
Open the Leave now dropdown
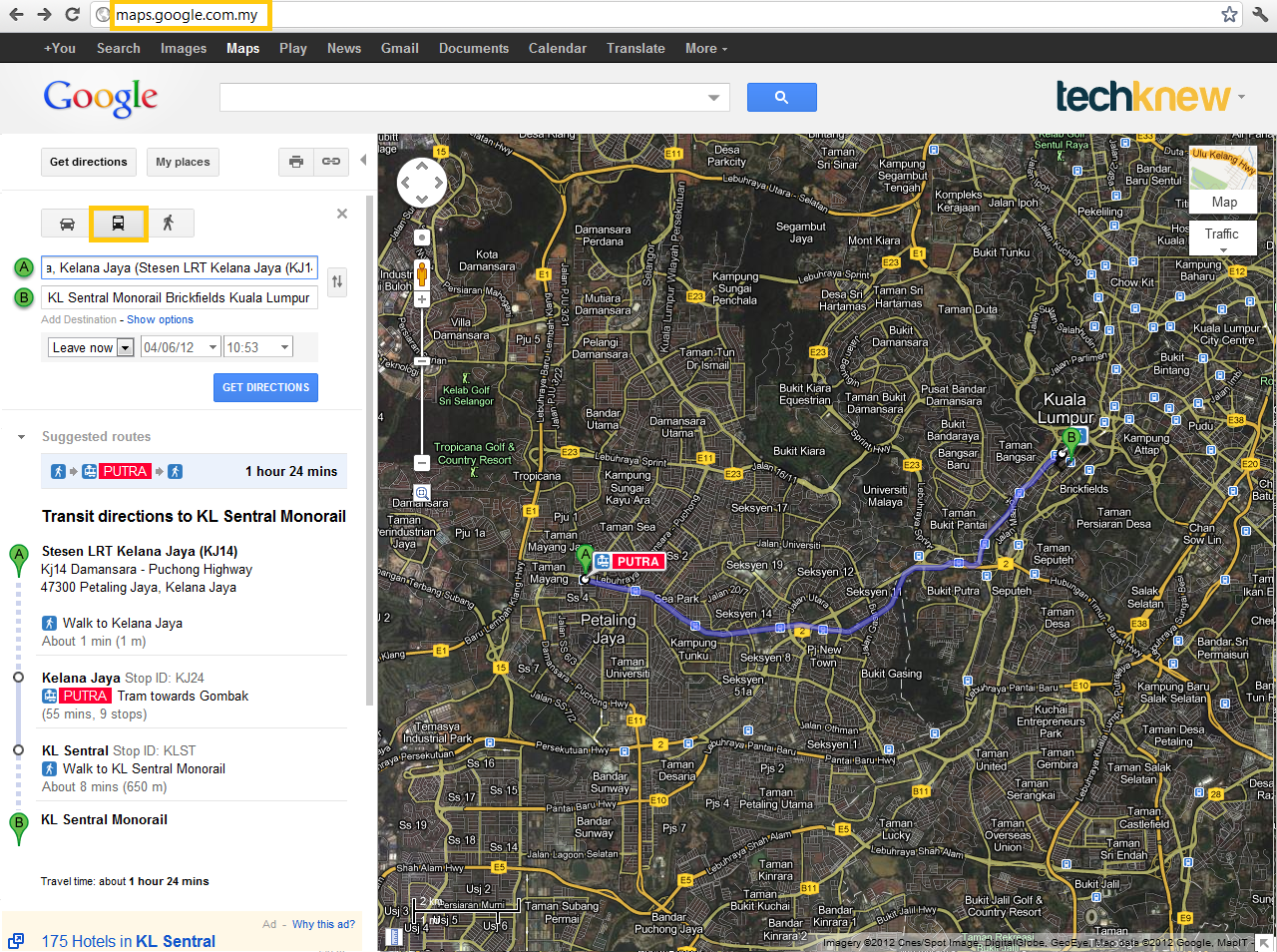[x=91, y=347]
